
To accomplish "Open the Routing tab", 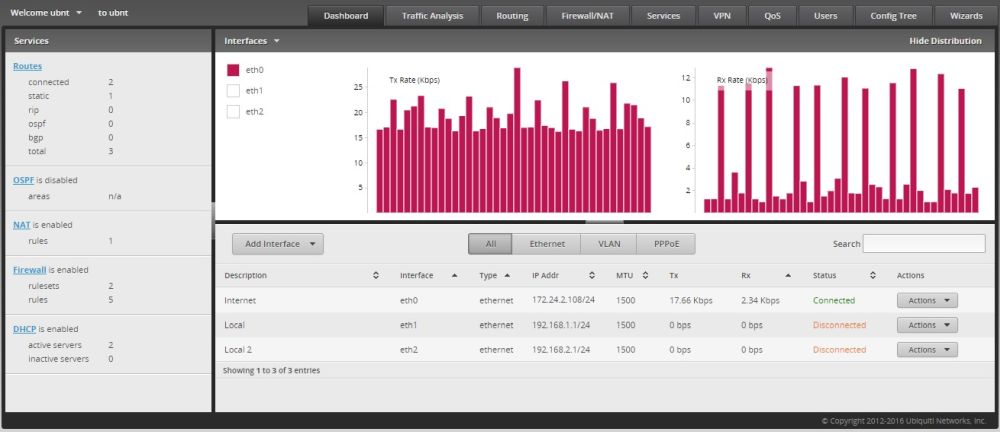I will [x=512, y=16].
